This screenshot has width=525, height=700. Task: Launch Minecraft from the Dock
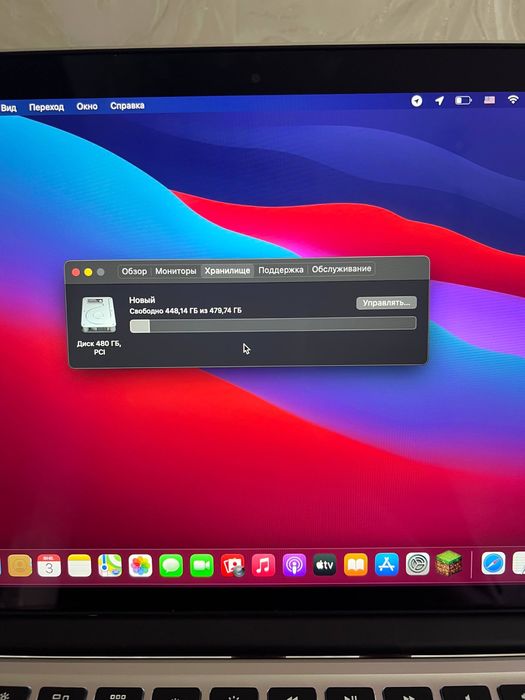[449, 563]
